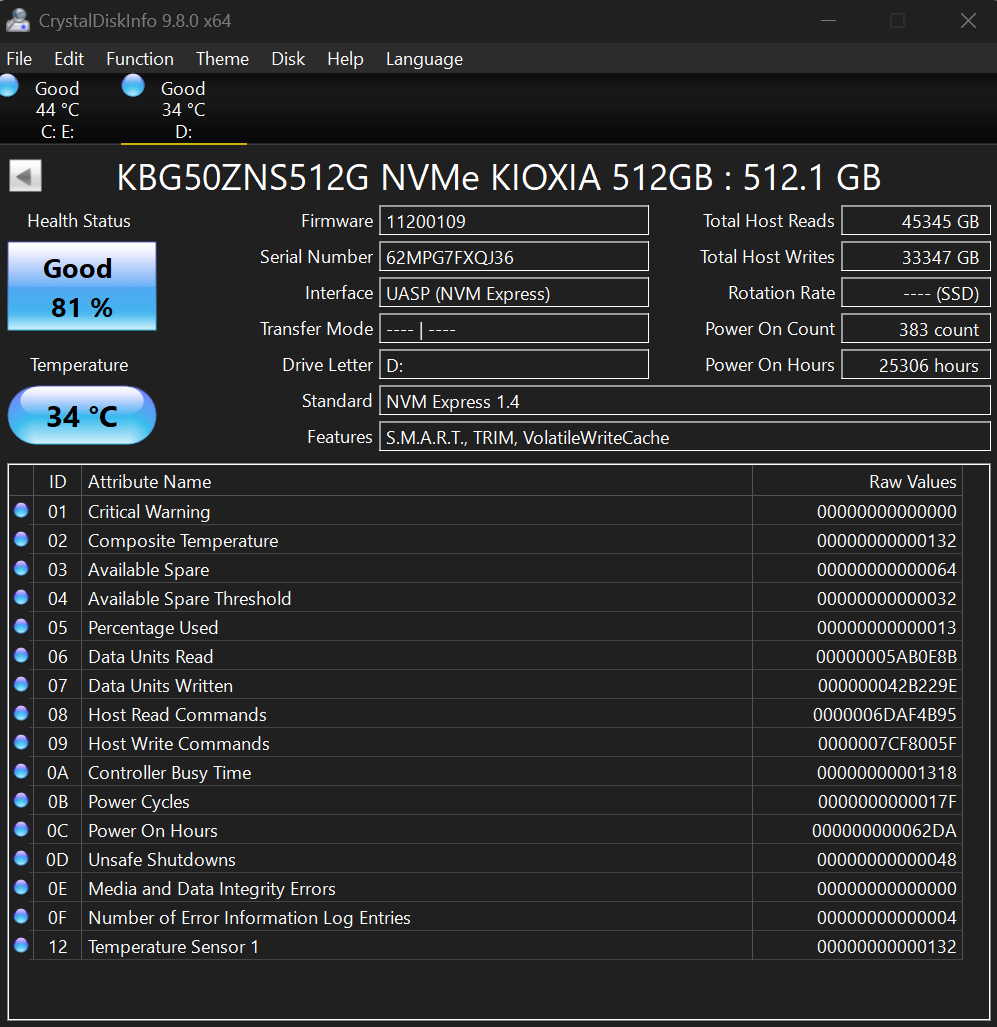Click status dot for Controller Busy Time row
The width and height of the screenshot is (997, 1027).
(21, 772)
